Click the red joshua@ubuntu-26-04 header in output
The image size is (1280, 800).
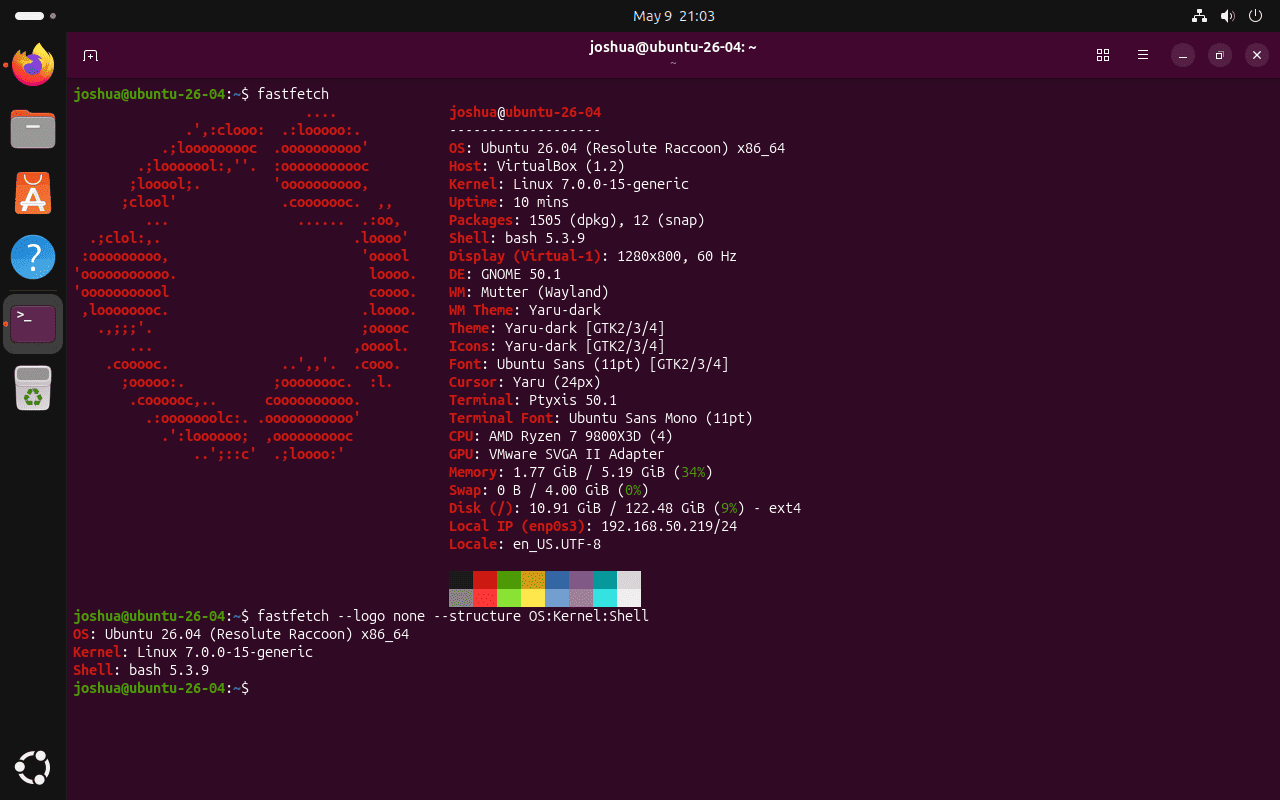click(x=525, y=112)
